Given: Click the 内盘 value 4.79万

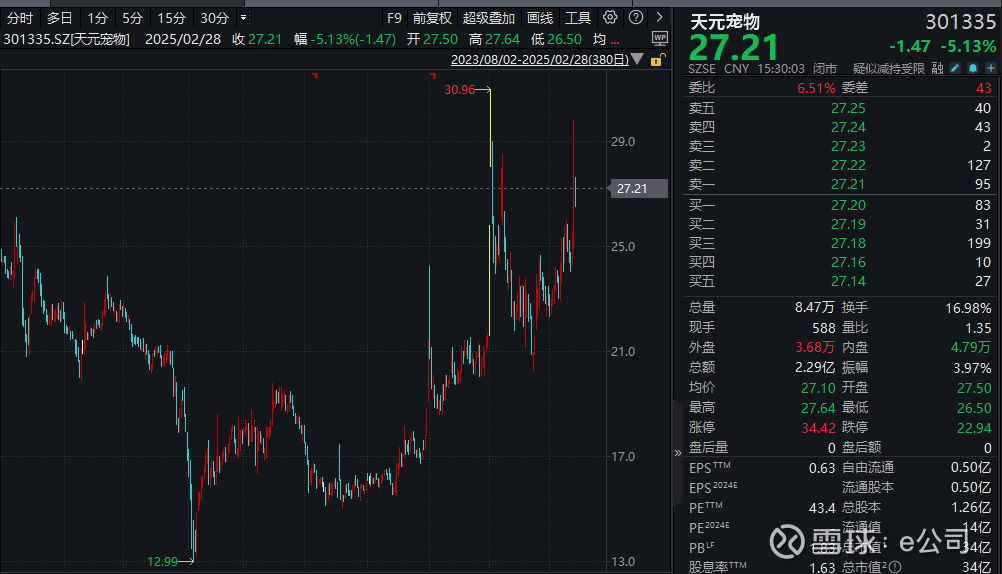Looking at the screenshot, I should (971, 347).
